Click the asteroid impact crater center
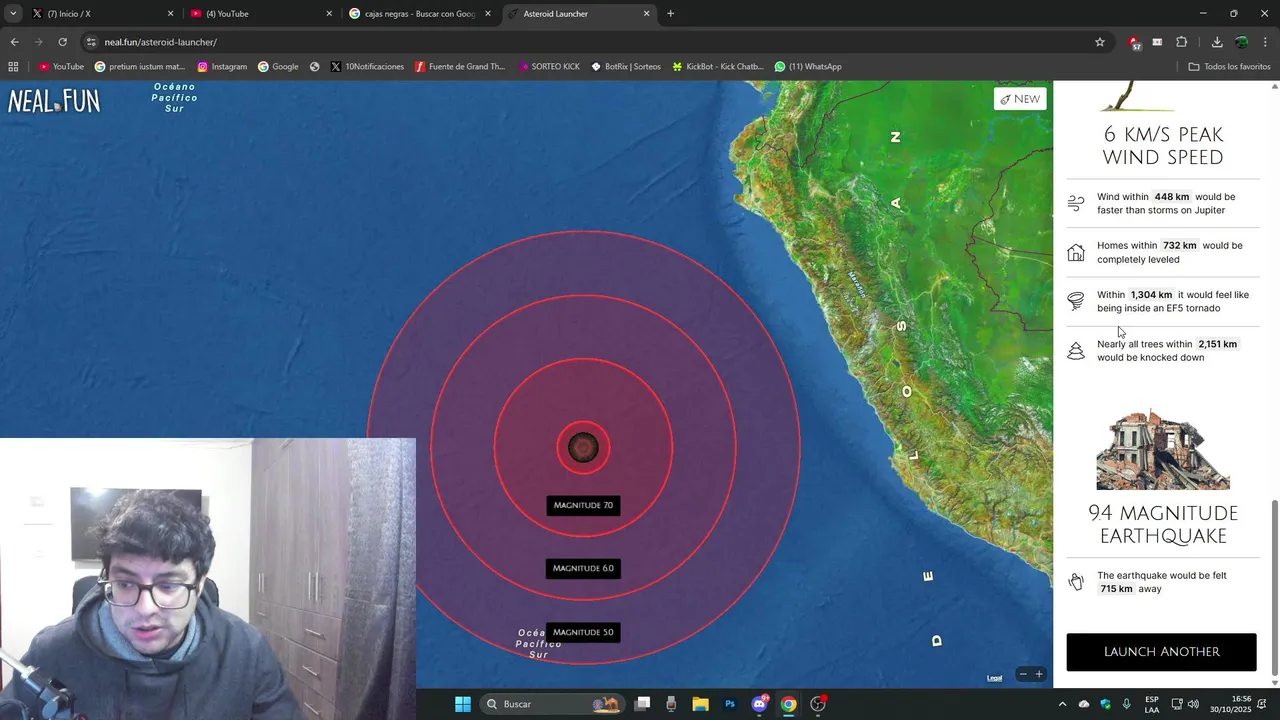This screenshot has width=1280, height=720. [583, 448]
